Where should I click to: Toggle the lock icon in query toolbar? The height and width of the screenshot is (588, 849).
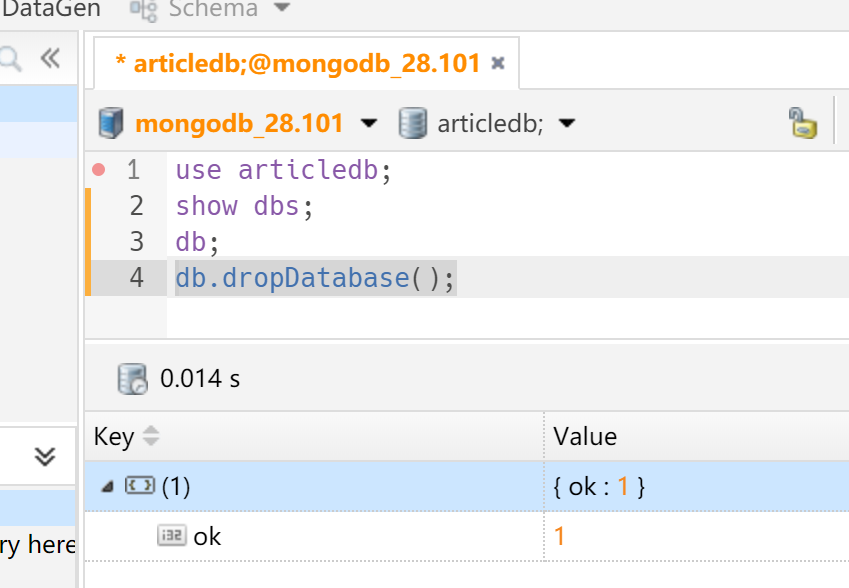point(803,123)
